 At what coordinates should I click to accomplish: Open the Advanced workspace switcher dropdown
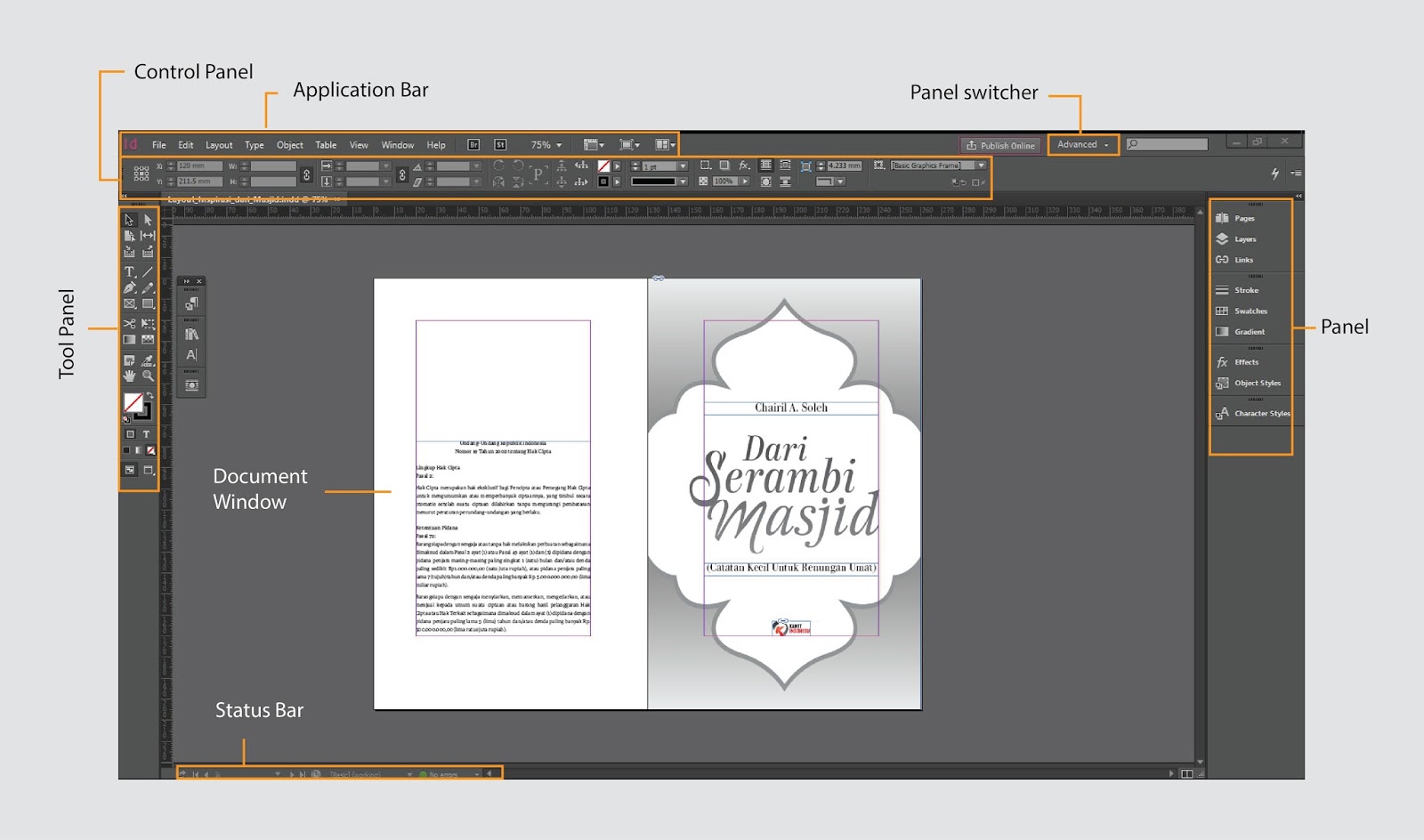coord(1083,145)
